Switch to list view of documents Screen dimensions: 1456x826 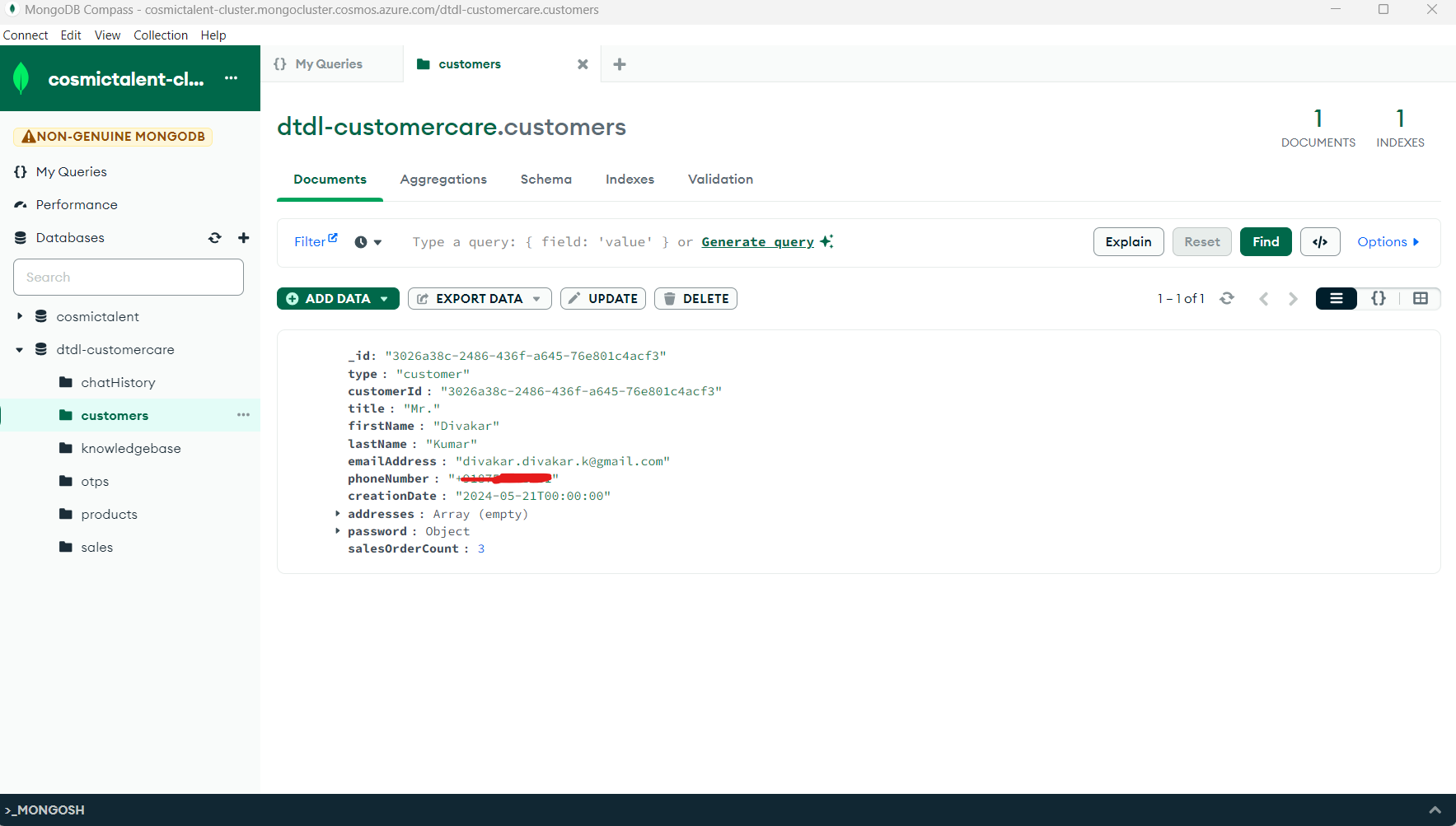click(x=1337, y=298)
